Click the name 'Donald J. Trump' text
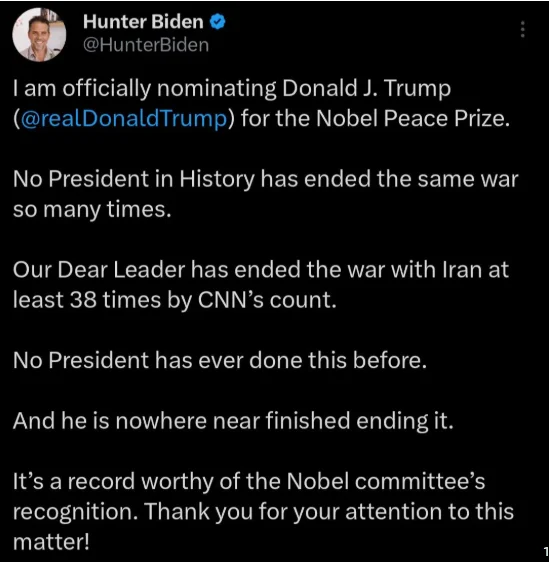The width and height of the screenshot is (549, 562). 367,88
